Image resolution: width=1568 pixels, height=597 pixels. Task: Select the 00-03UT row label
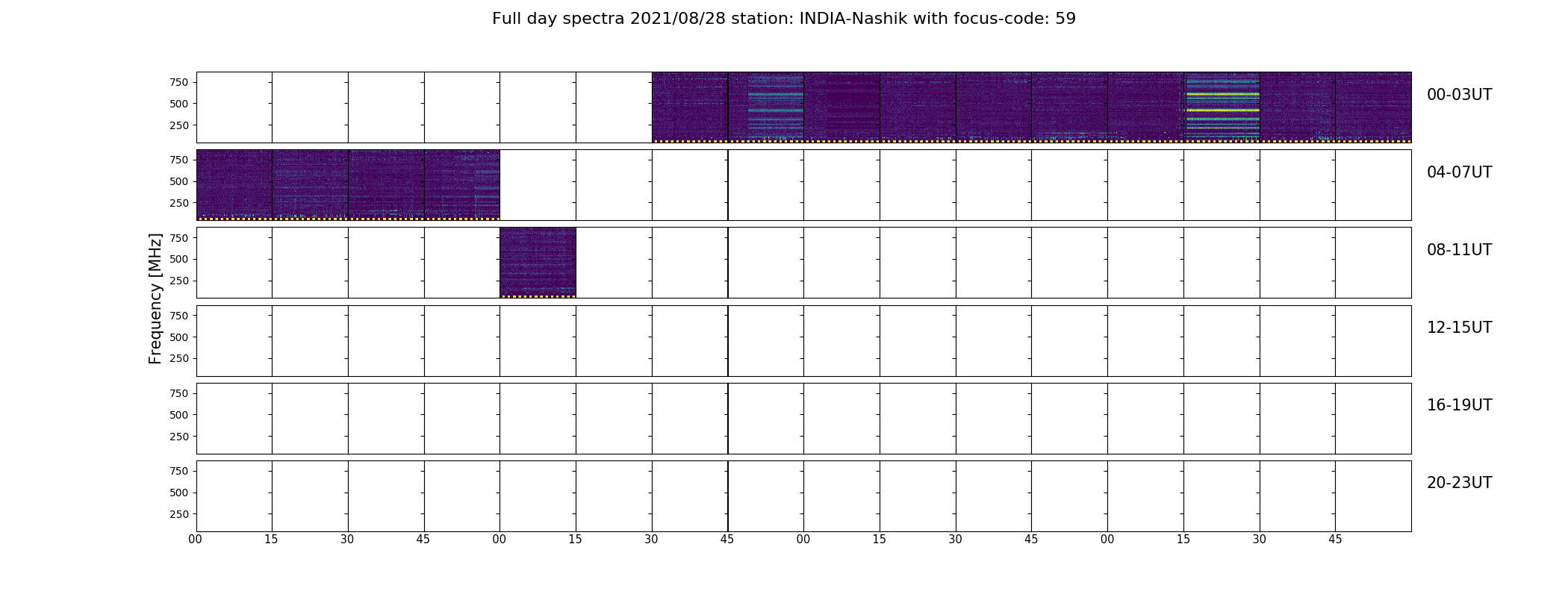coord(1459,95)
